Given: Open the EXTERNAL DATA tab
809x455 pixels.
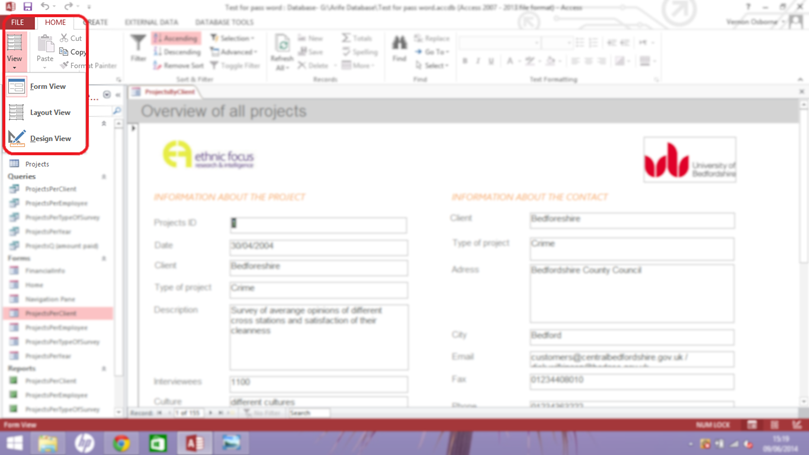Looking at the screenshot, I should pyautogui.click(x=151, y=22).
